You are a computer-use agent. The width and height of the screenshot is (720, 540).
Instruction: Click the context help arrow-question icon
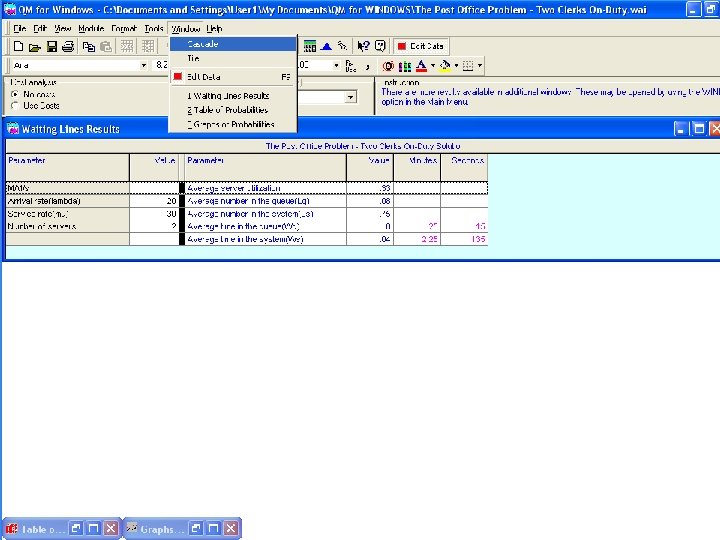tap(363, 46)
